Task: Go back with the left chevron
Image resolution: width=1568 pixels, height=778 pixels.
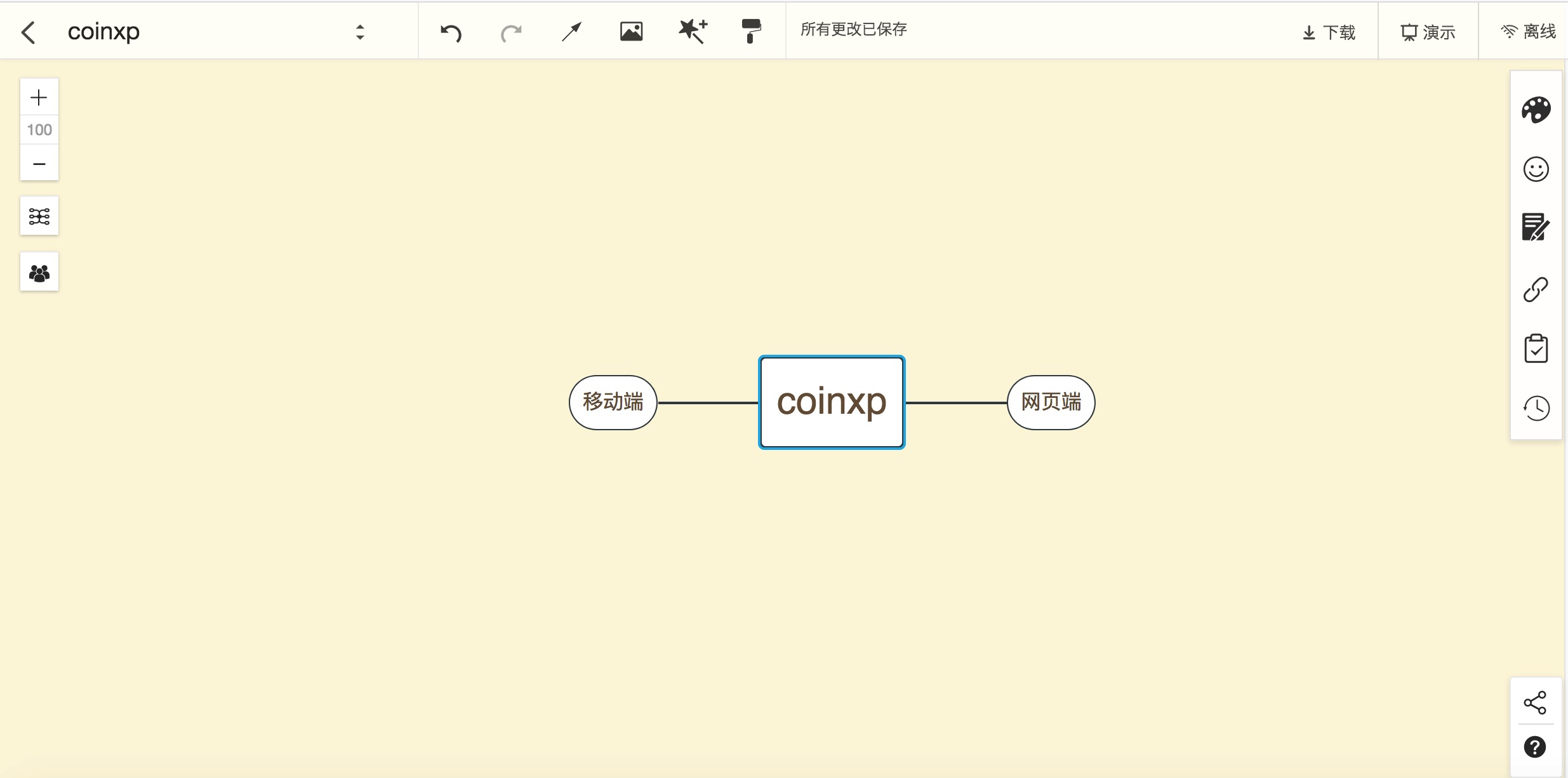Action: tap(28, 32)
